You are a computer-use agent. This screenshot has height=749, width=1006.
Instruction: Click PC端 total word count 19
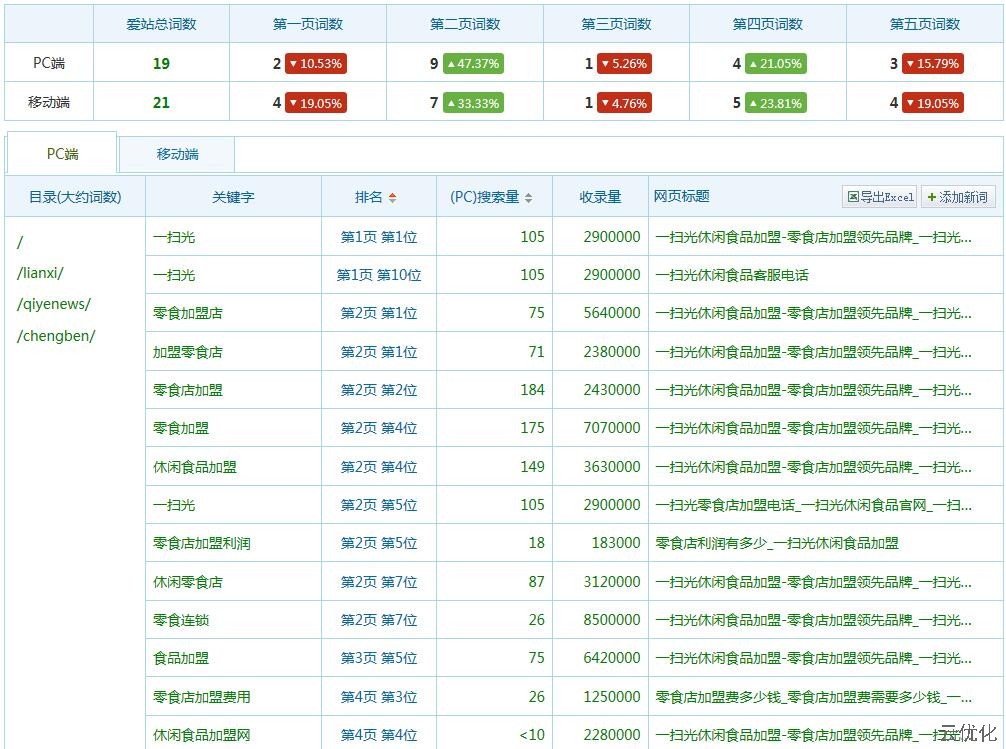[161, 64]
